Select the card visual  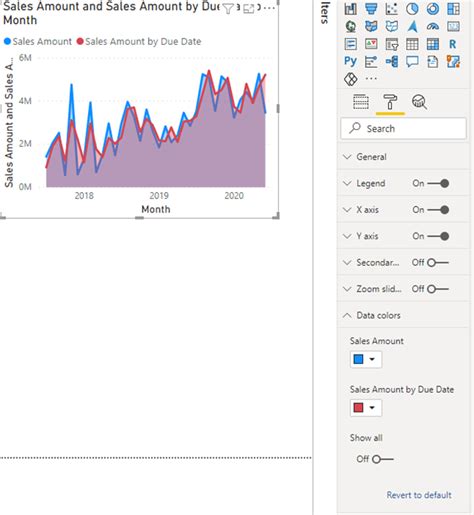click(453, 26)
